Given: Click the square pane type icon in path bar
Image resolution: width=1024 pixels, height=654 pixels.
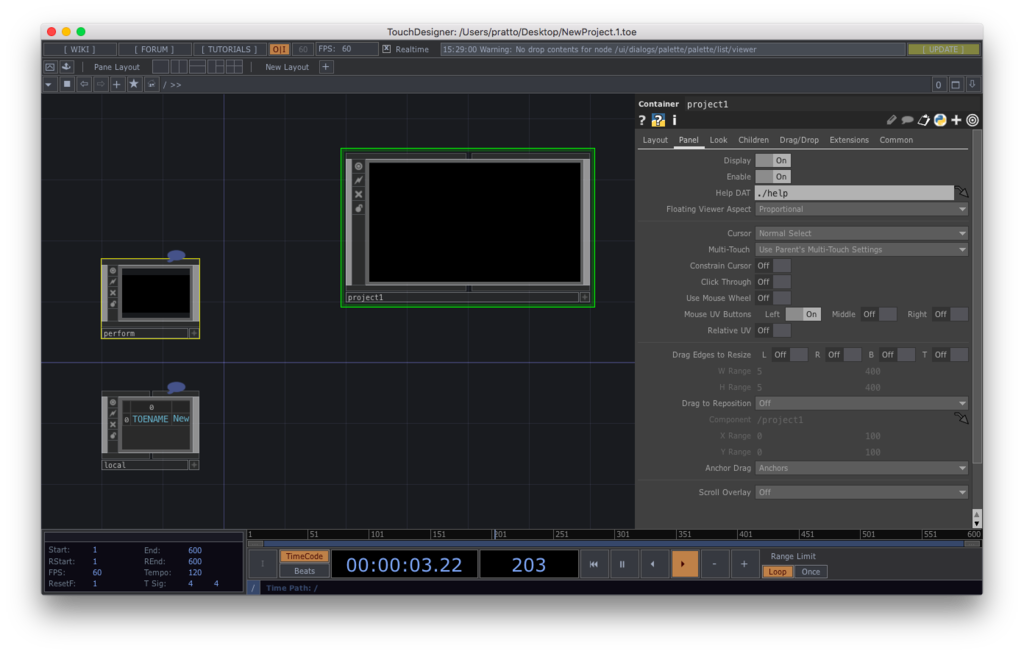Looking at the screenshot, I should coord(67,84).
